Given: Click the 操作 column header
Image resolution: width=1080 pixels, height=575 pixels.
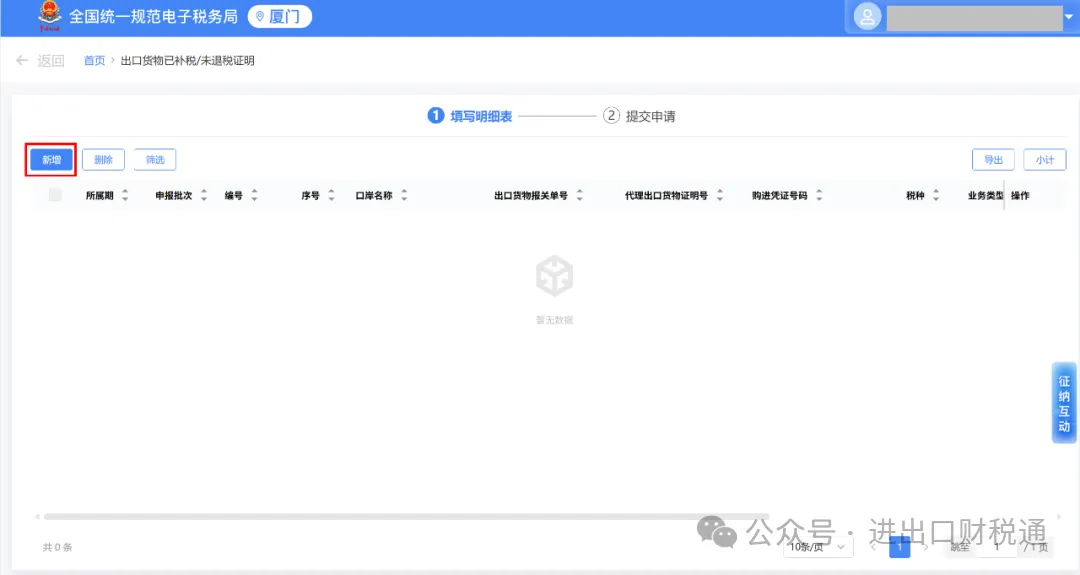Looking at the screenshot, I should (x=1020, y=196).
